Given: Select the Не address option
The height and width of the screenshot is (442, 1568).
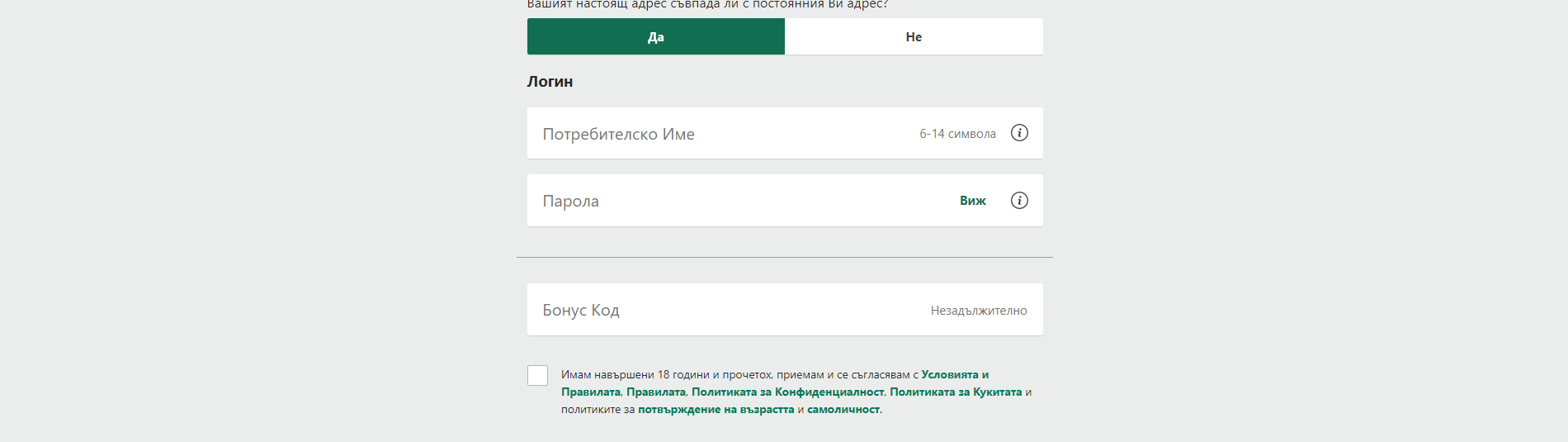Looking at the screenshot, I should click(x=914, y=36).
